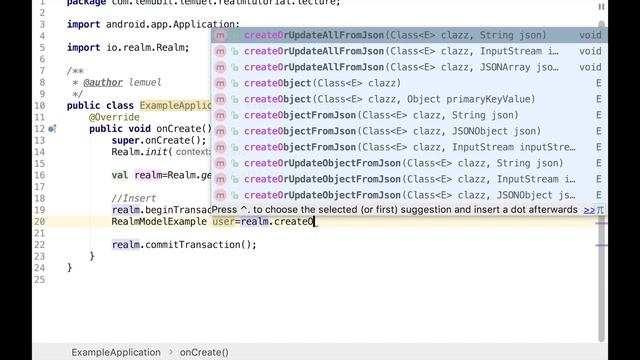Image resolution: width=640 pixels, height=360 pixels.
Task: Open next tip via the >> link
Action: click(x=589, y=210)
